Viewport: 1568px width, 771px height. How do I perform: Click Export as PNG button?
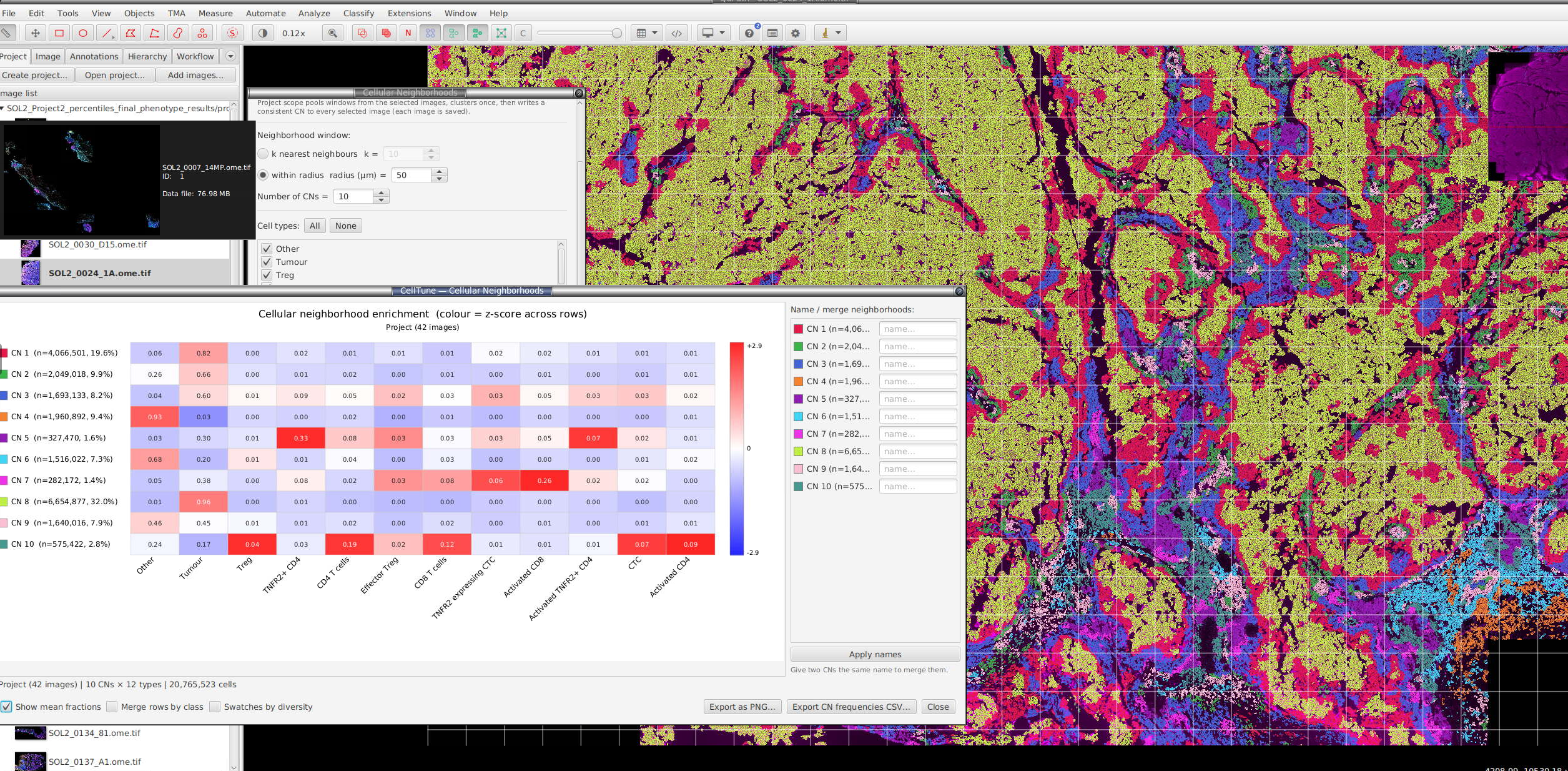[742, 707]
